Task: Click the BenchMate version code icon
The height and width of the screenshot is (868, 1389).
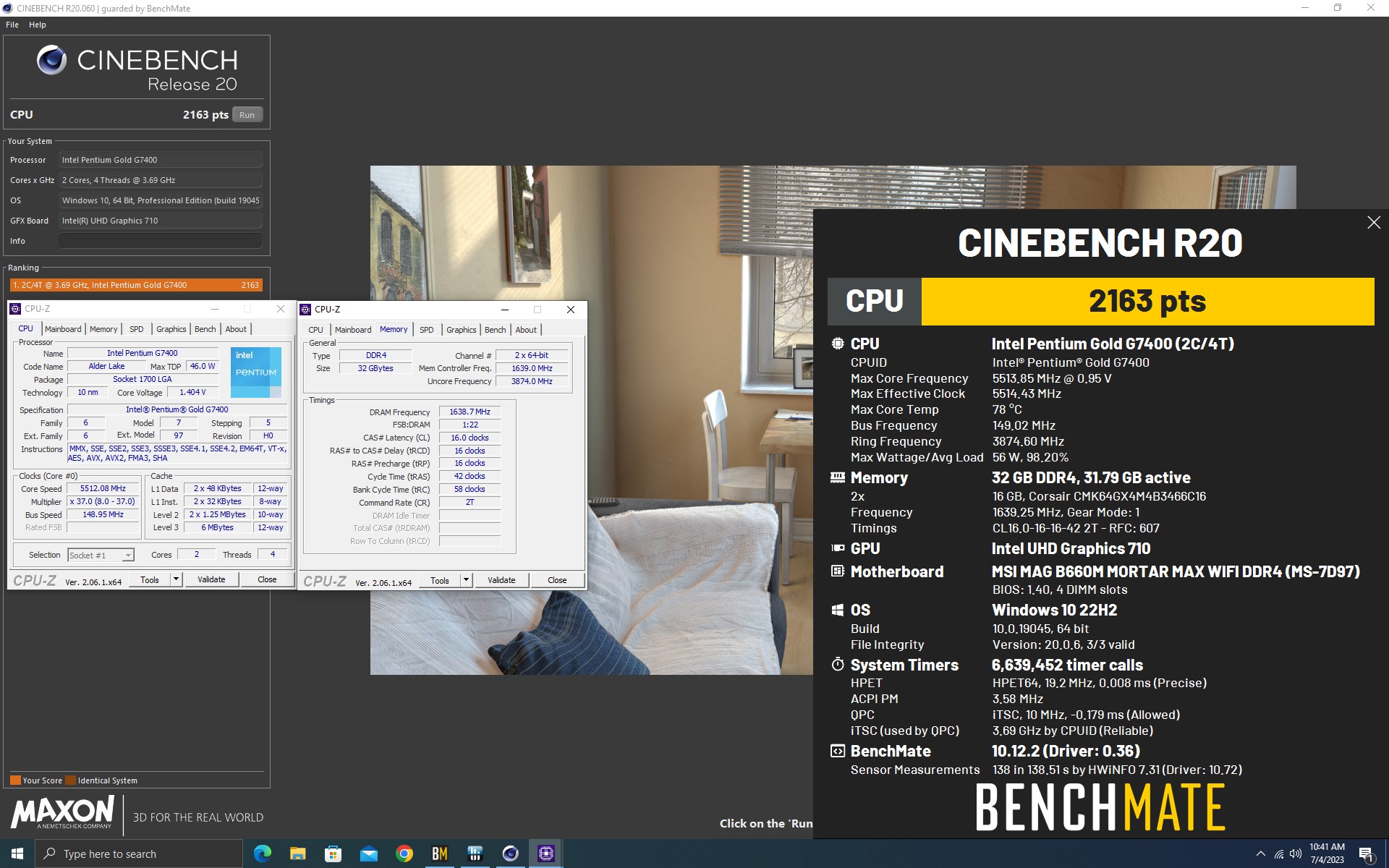Action: [838, 751]
